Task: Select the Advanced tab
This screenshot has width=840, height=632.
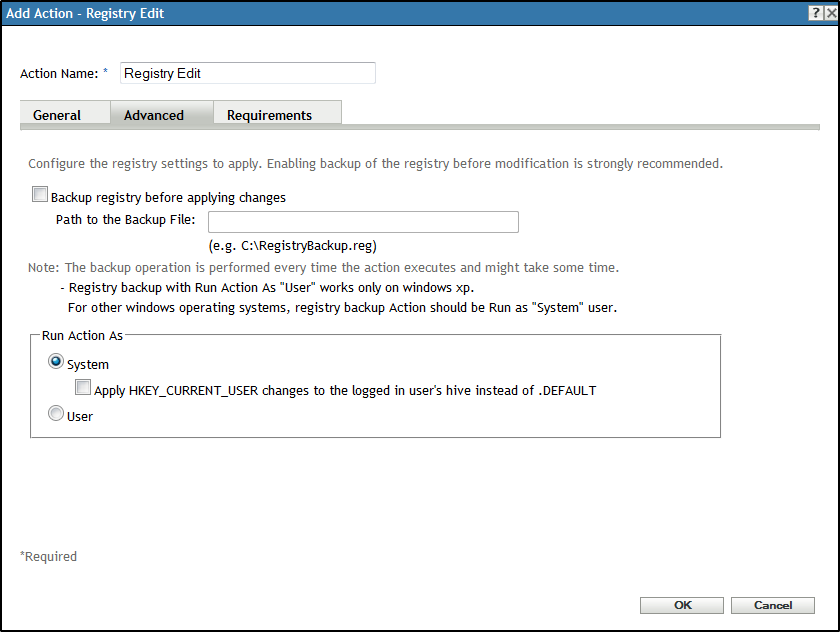Action: tap(154, 115)
